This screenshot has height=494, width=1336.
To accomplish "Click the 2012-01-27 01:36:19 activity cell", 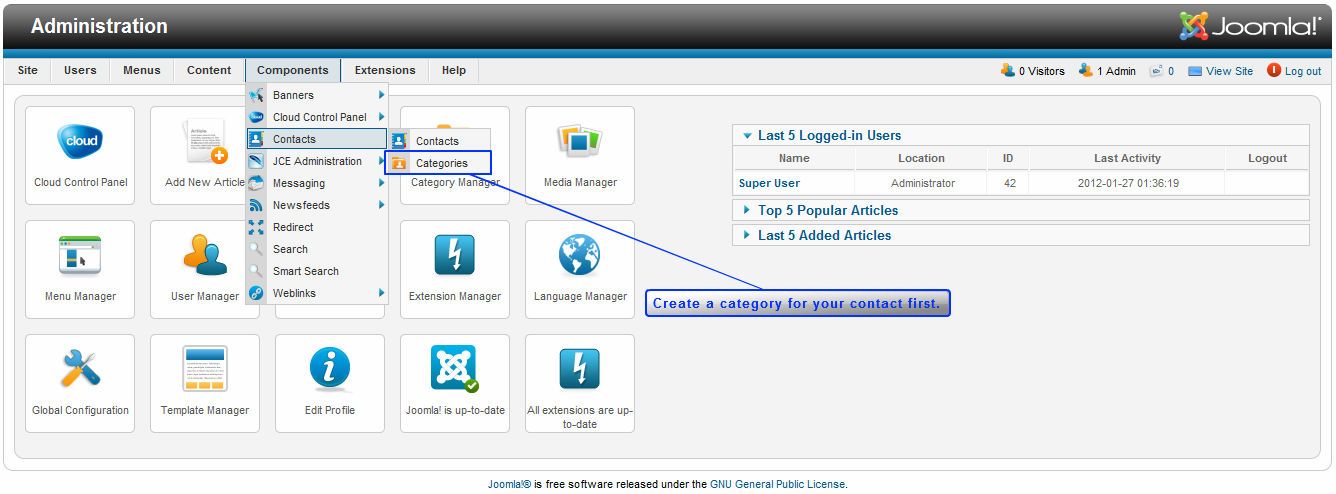I will point(1127,183).
